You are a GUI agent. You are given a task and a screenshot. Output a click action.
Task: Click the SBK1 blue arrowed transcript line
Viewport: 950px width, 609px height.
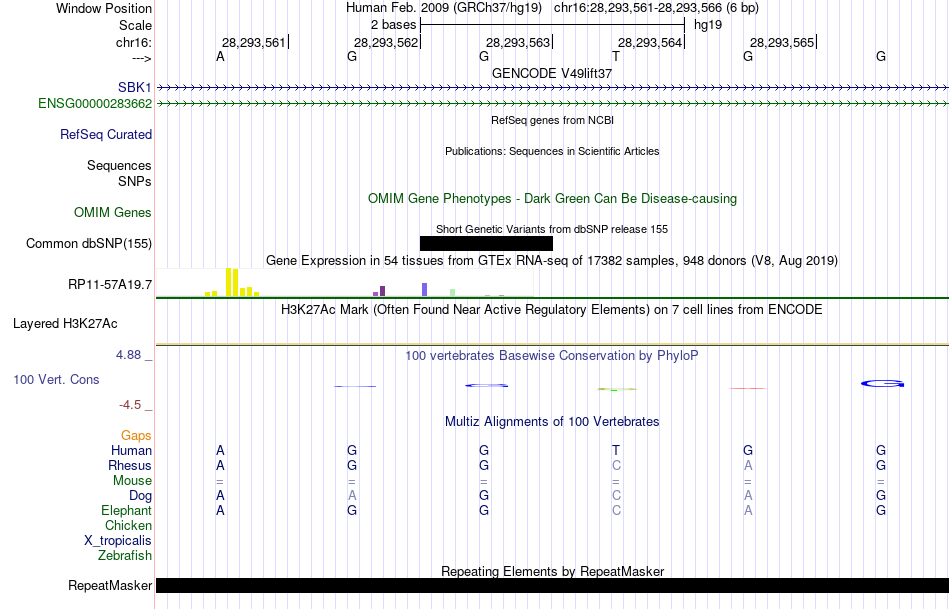coord(552,88)
